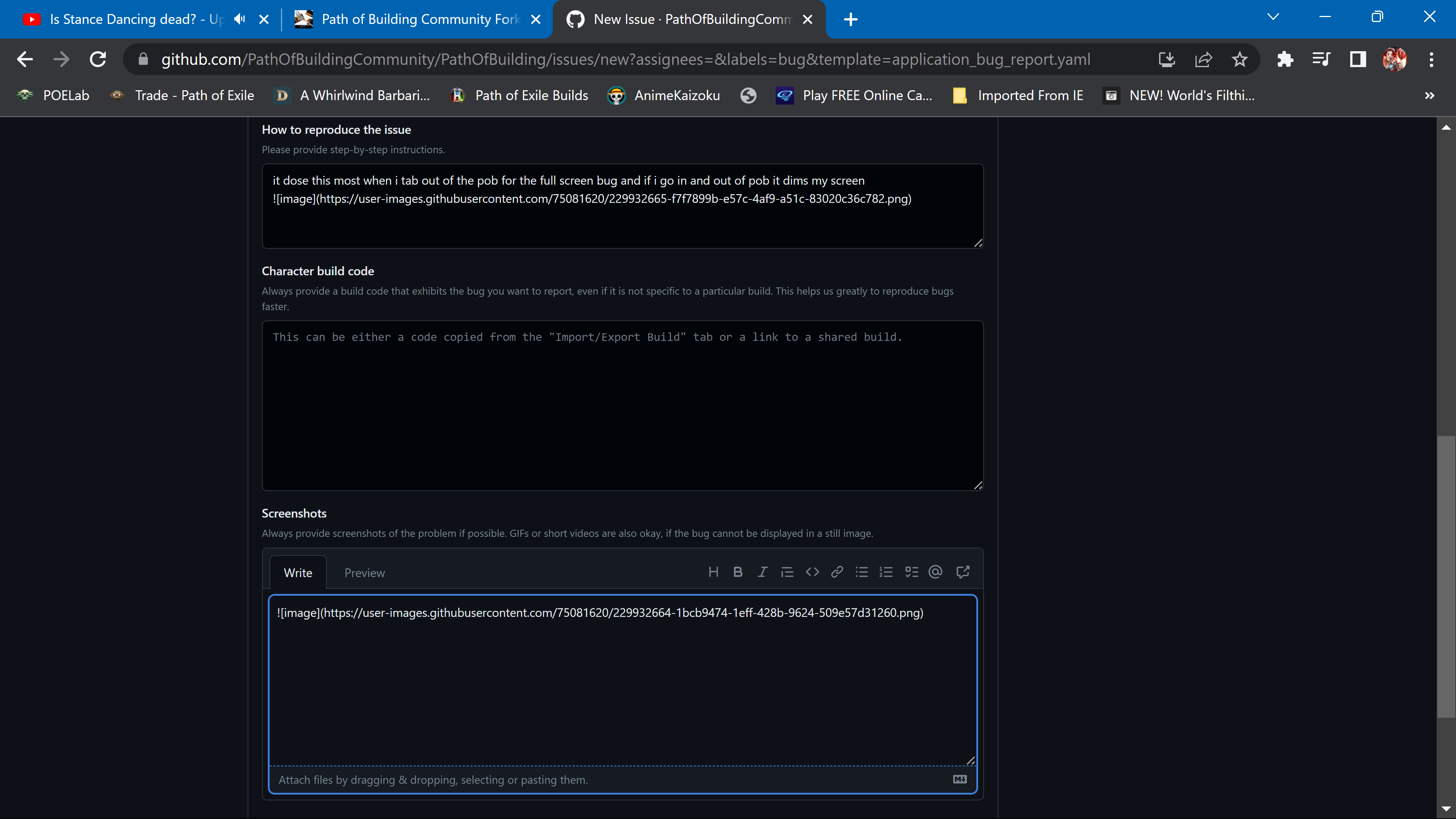Add a task list checkbox item
The width and height of the screenshot is (1456, 819).
tap(911, 572)
